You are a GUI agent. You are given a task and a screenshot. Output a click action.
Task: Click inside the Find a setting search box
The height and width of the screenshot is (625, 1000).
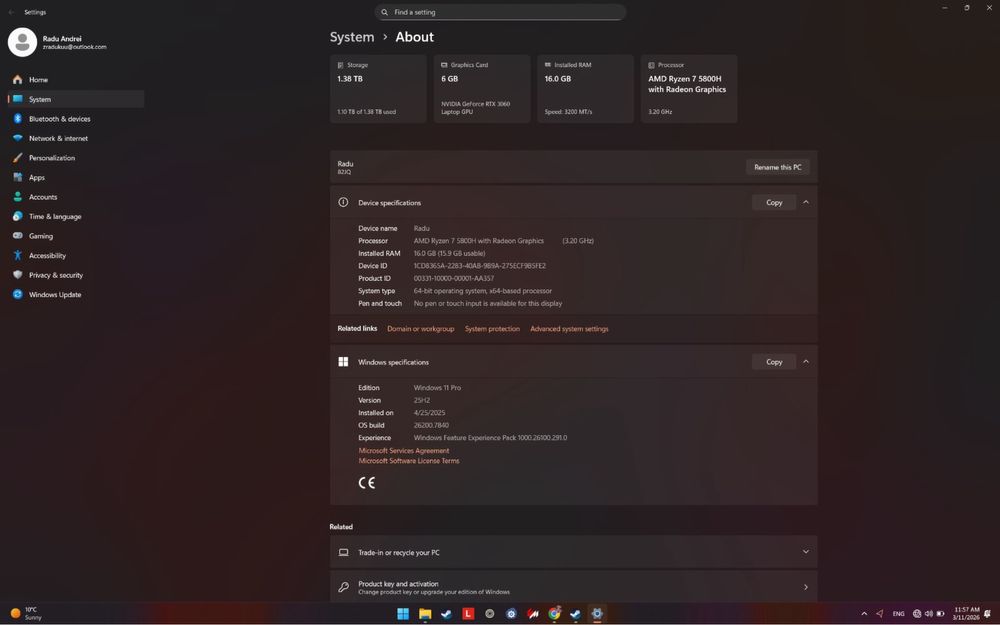point(500,12)
